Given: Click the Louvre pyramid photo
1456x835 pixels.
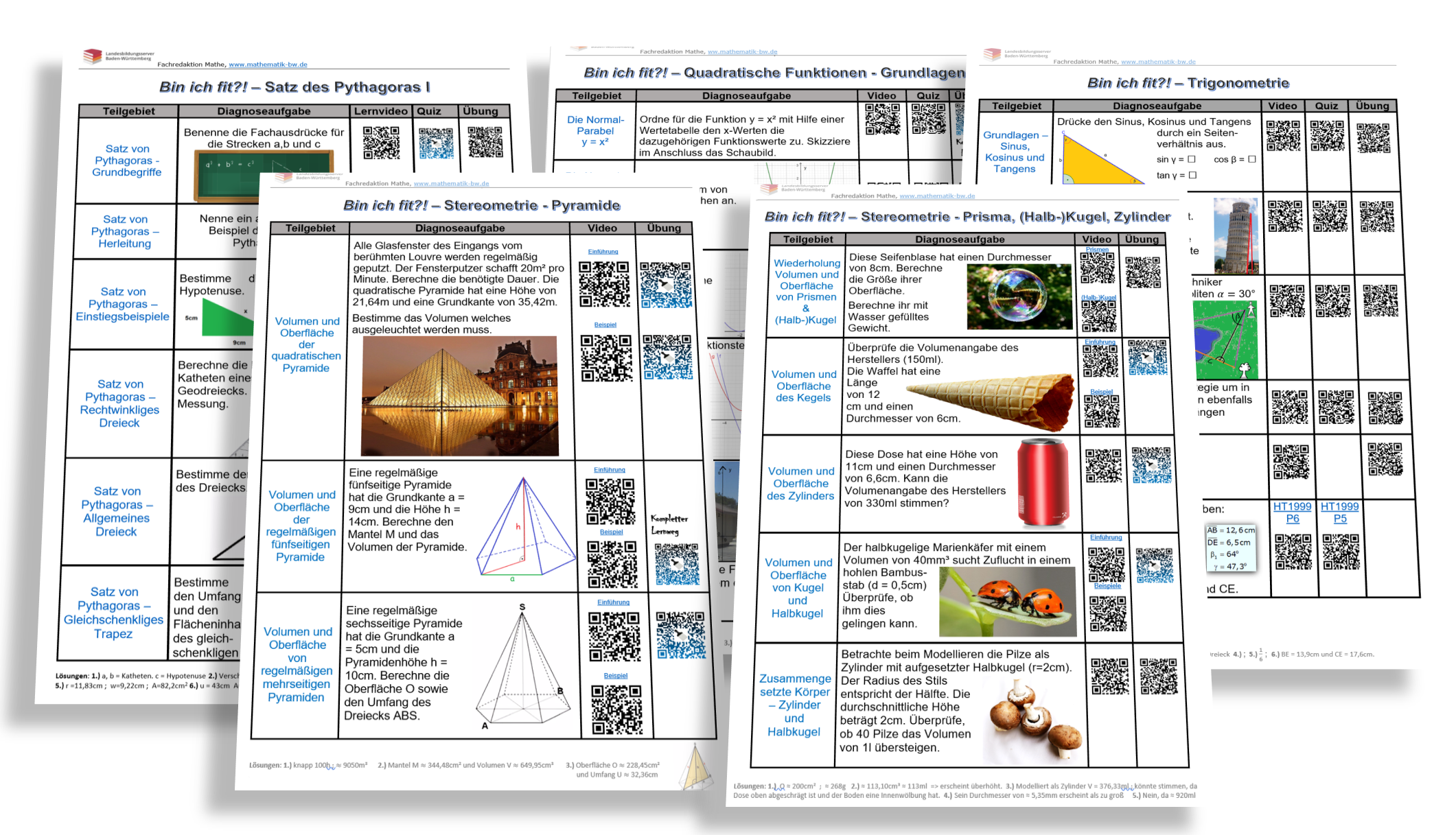Looking at the screenshot, I should tap(459, 396).
